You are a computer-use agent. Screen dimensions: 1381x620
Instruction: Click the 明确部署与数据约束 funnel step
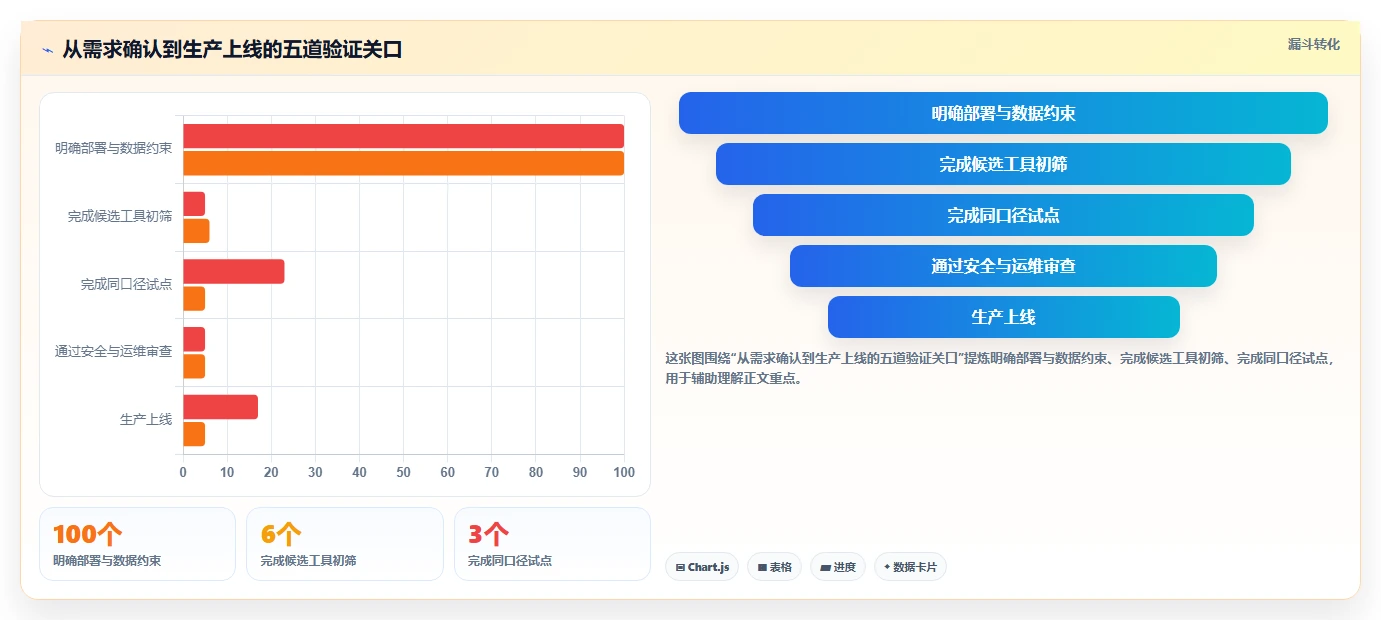tap(1003, 113)
